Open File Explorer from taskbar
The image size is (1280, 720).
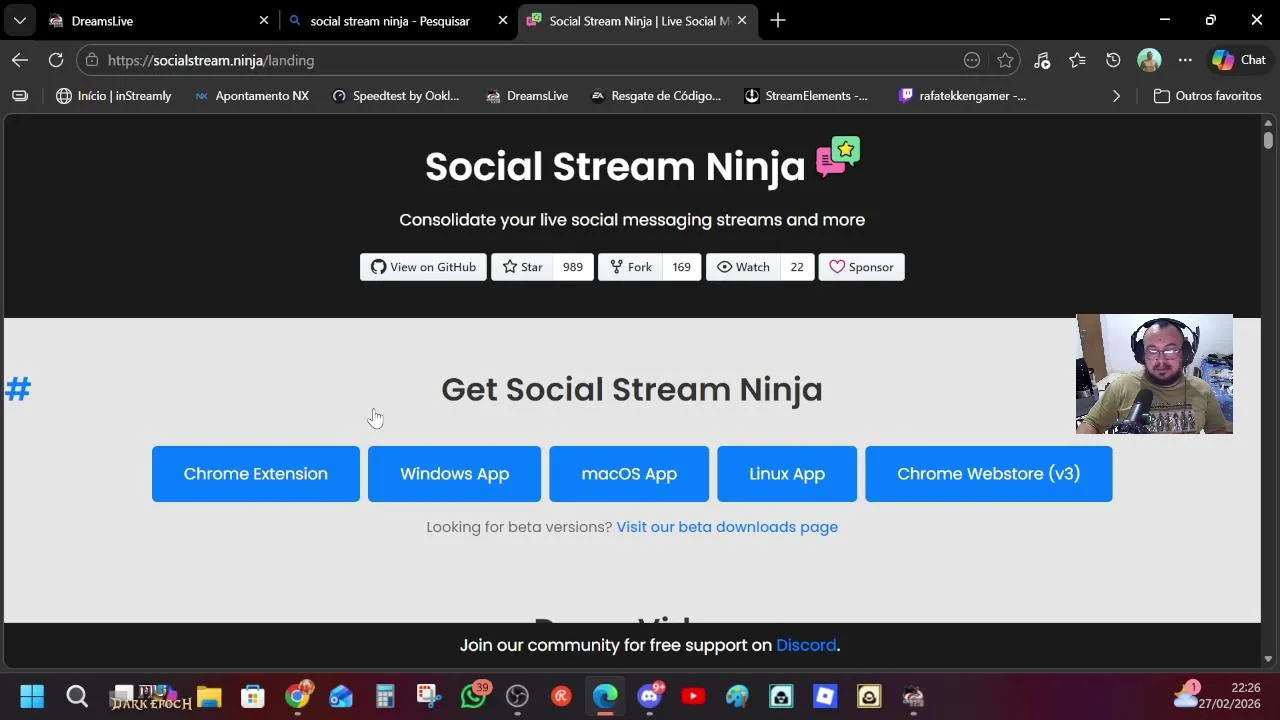(x=208, y=696)
